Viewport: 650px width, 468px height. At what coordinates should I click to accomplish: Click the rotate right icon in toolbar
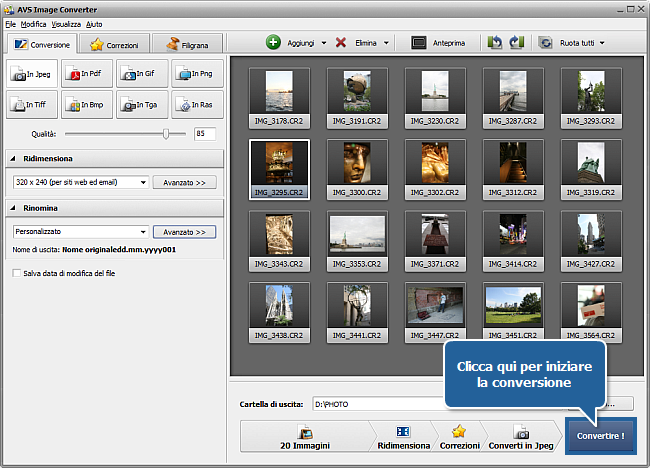pos(516,43)
